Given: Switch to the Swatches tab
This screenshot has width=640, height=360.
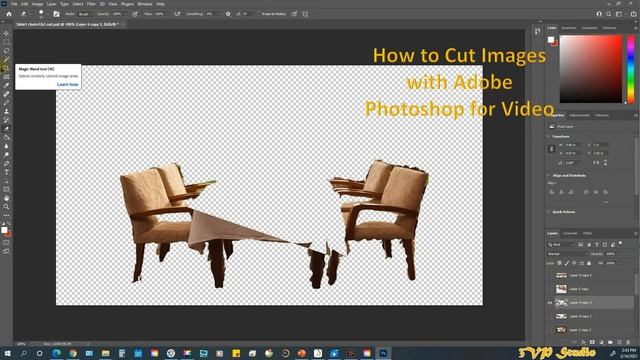Looking at the screenshot, I should [x=569, y=28].
